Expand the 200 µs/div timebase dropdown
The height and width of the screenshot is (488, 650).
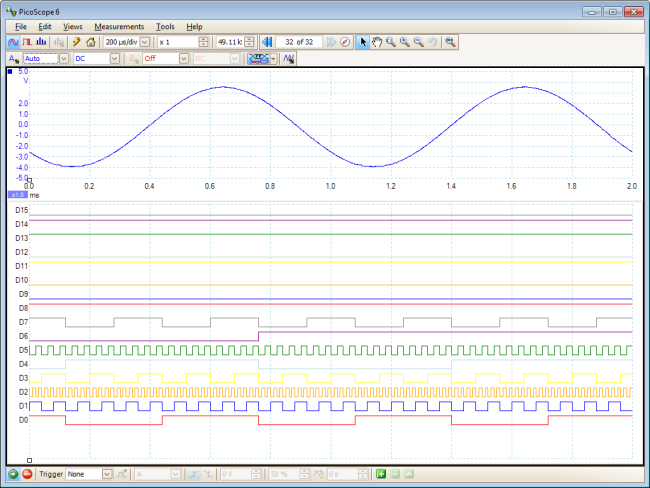[x=145, y=42]
